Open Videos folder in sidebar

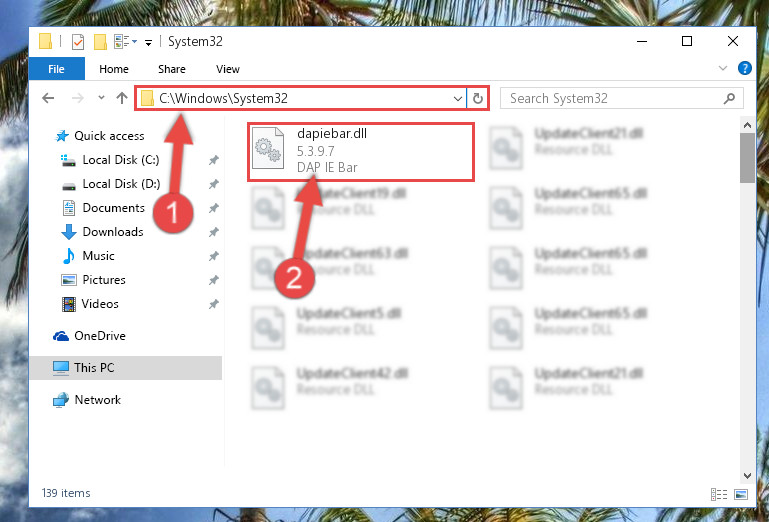point(100,304)
